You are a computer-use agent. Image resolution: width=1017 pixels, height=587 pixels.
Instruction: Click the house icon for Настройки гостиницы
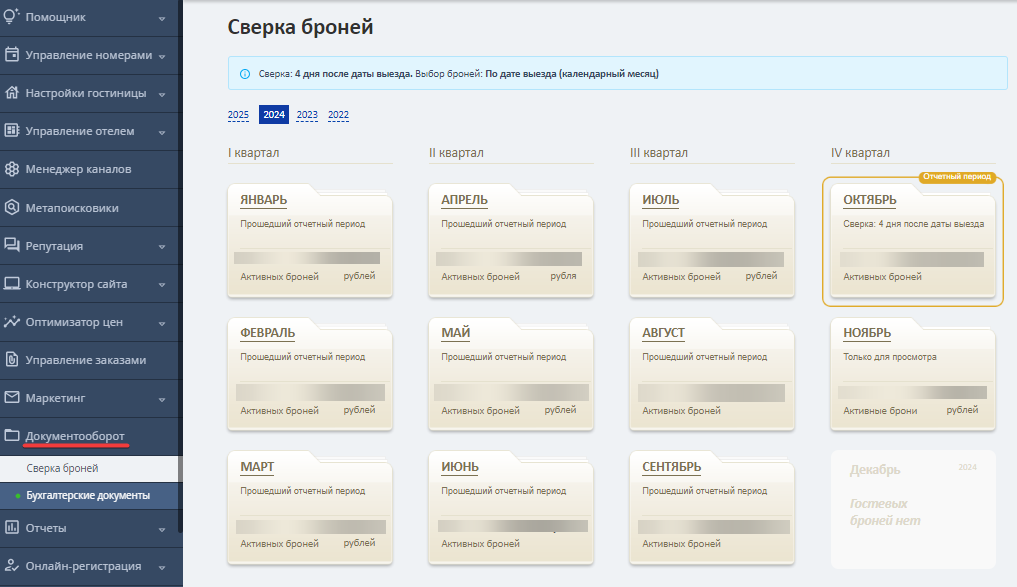click(x=12, y=93)
